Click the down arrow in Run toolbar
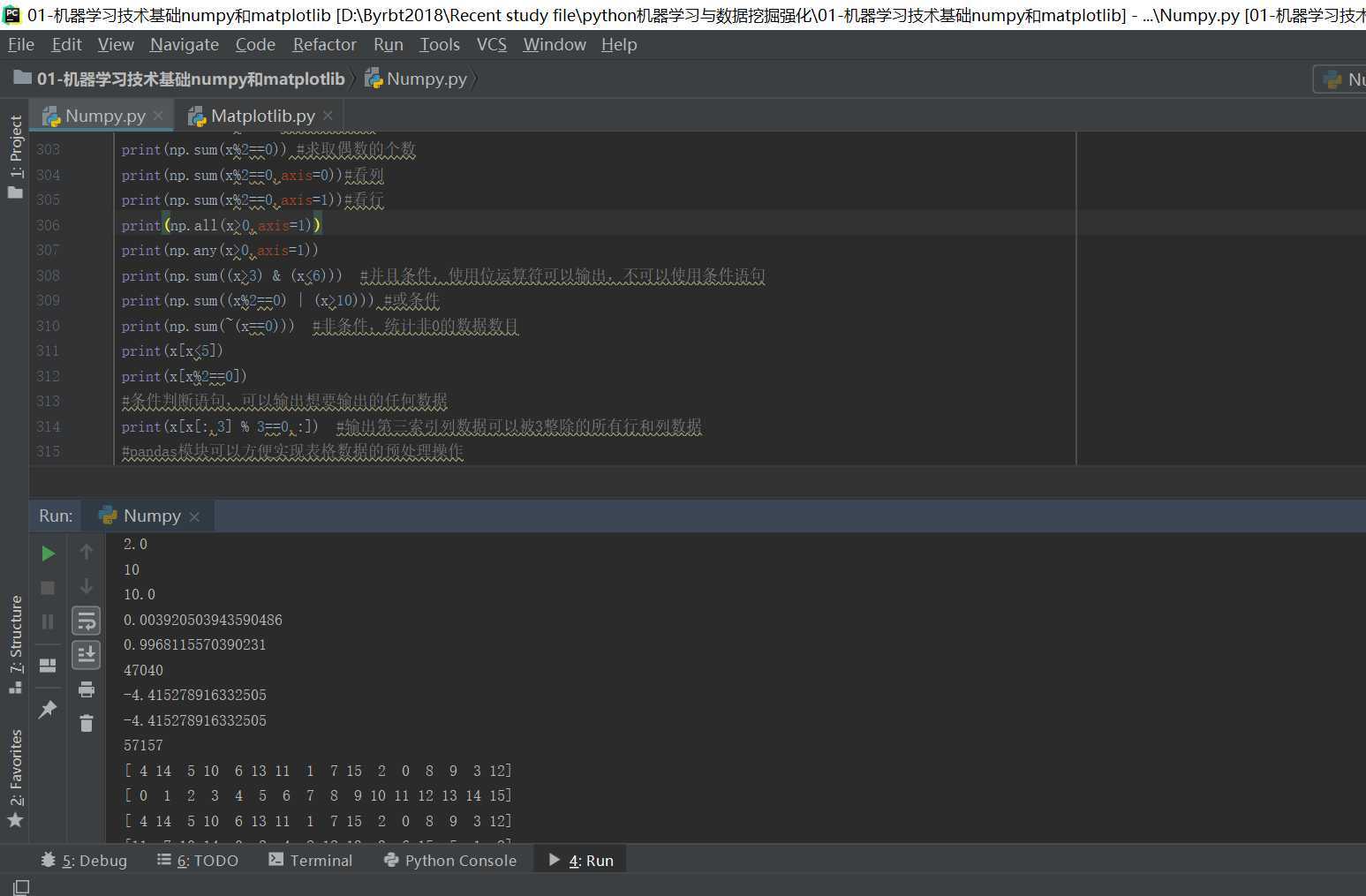Viewport: 1366px width, 896px height. pos(87,587)
